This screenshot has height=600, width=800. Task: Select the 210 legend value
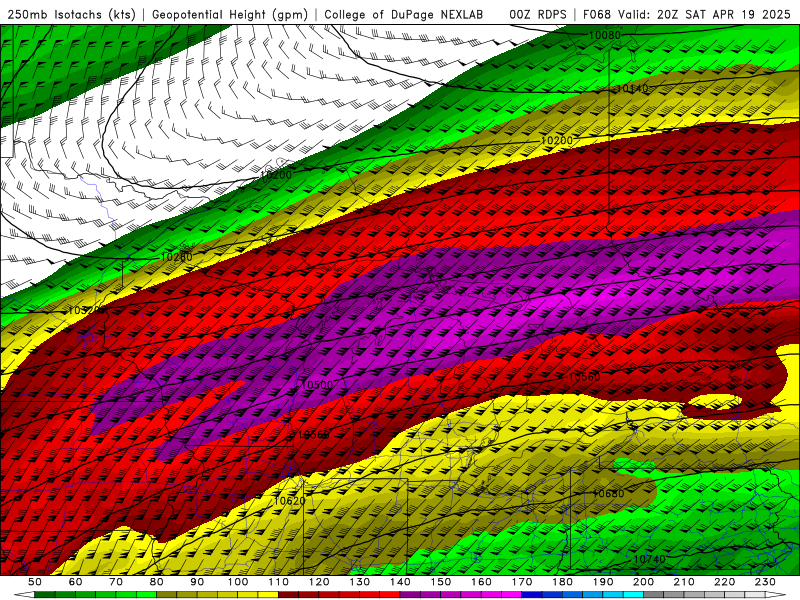click(684, 582)
